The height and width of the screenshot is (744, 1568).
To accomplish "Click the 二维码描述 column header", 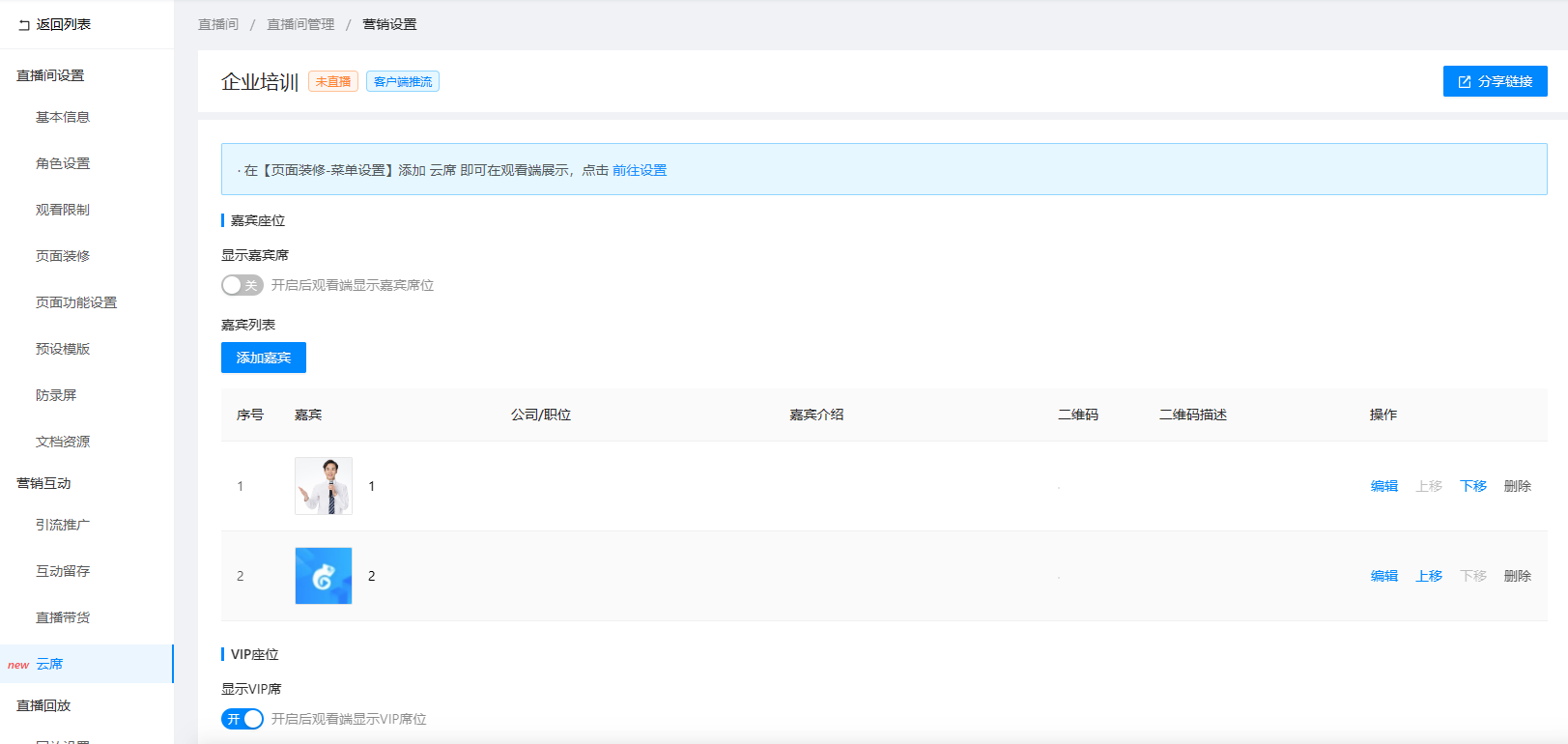I will [1193, 415].
